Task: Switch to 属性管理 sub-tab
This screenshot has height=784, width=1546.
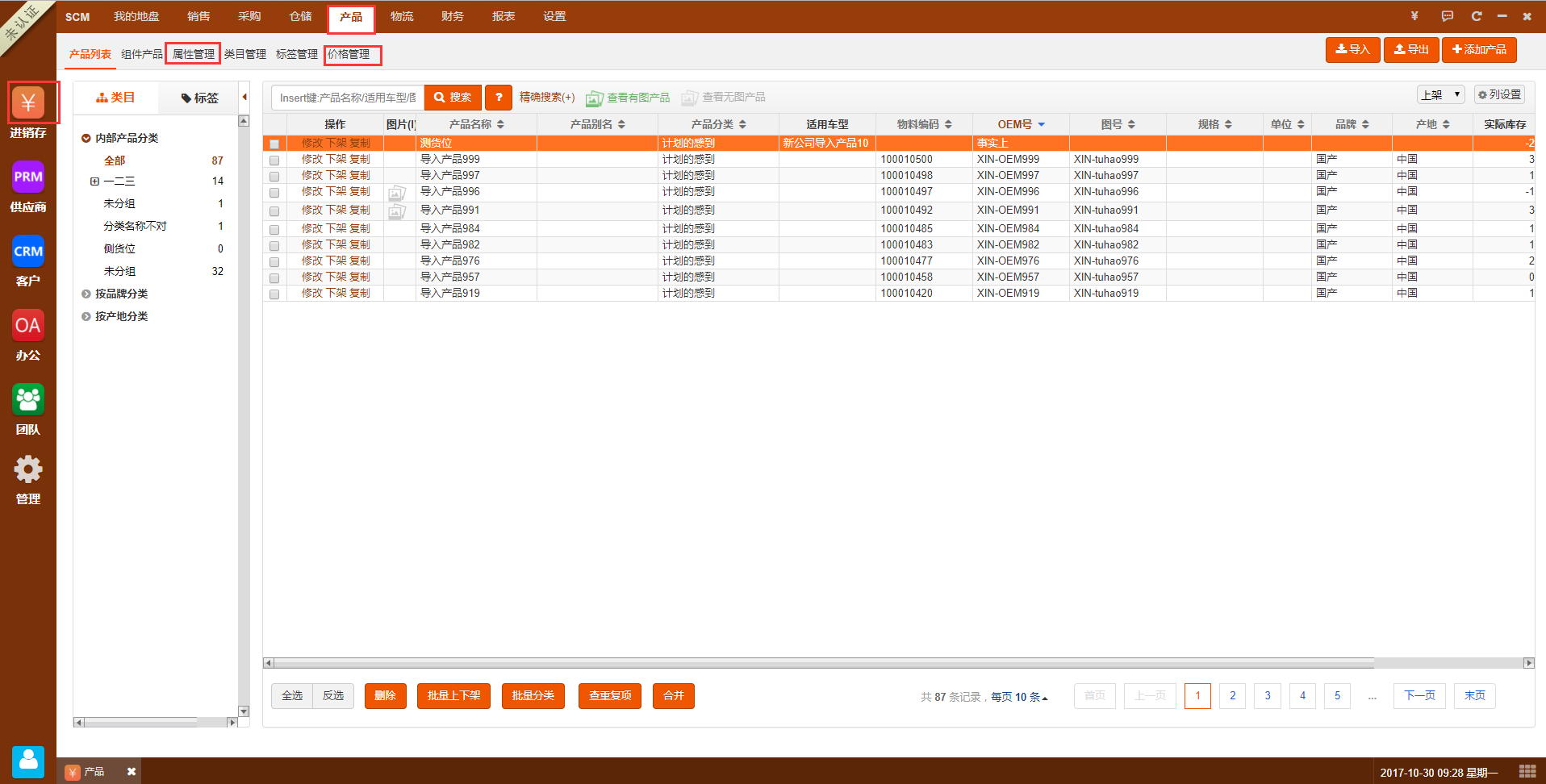Action: click(194, 54)
